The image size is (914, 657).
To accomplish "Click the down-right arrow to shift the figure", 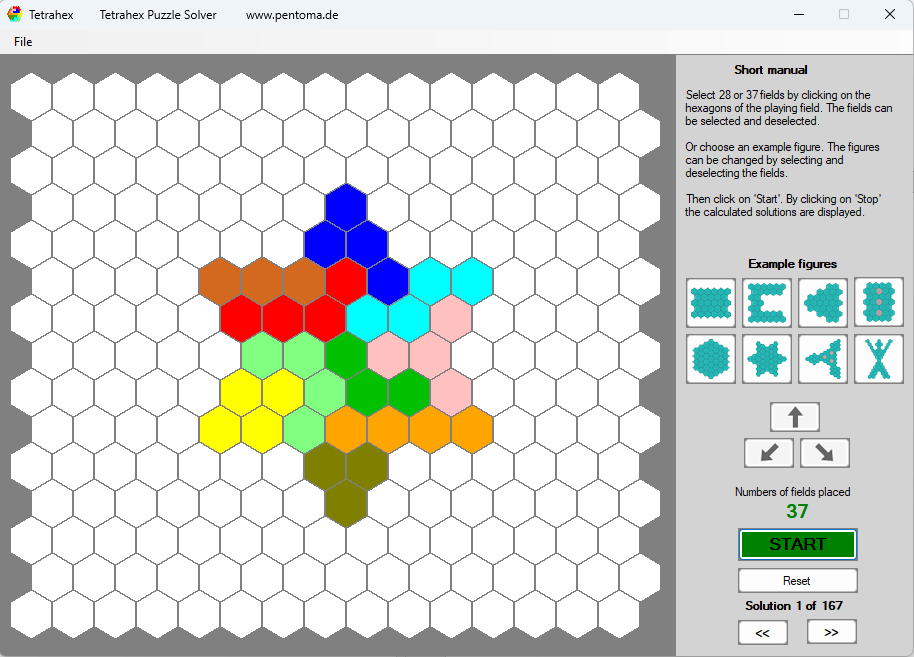I will click(x=823, y=453).
